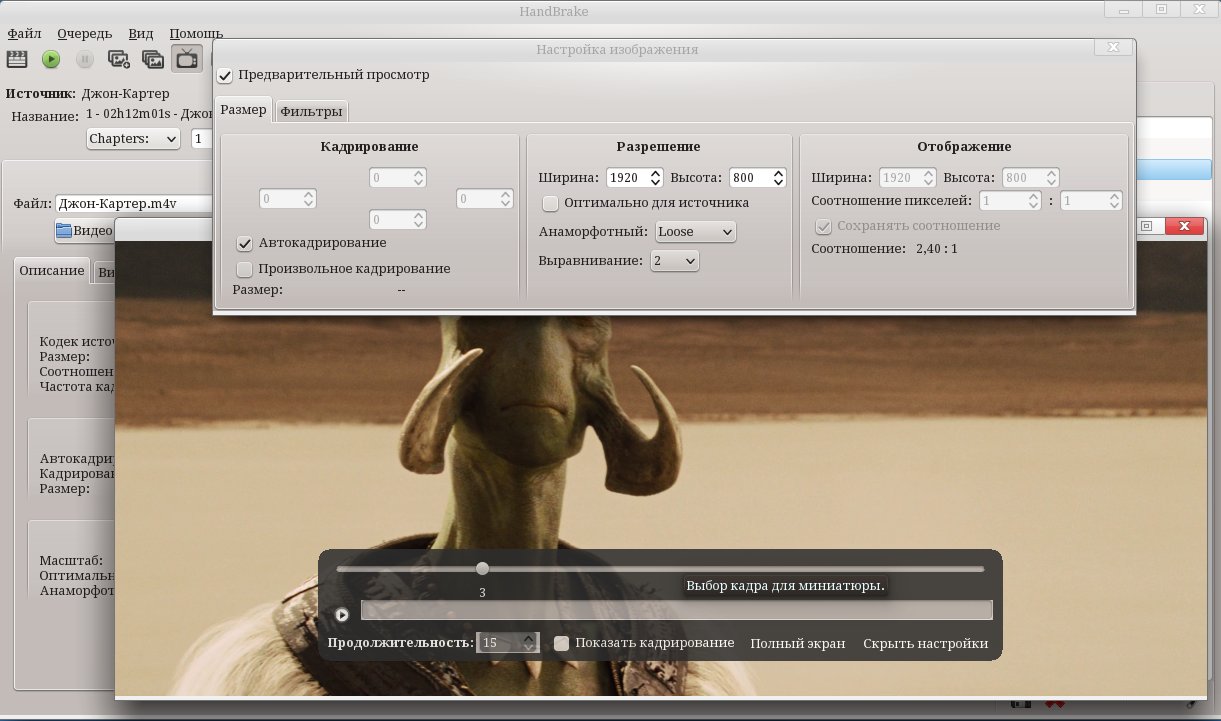Start encoding with green play button
Viewport: 1221px width, 721px height.
pyautogui.click(x=51, y=59)
